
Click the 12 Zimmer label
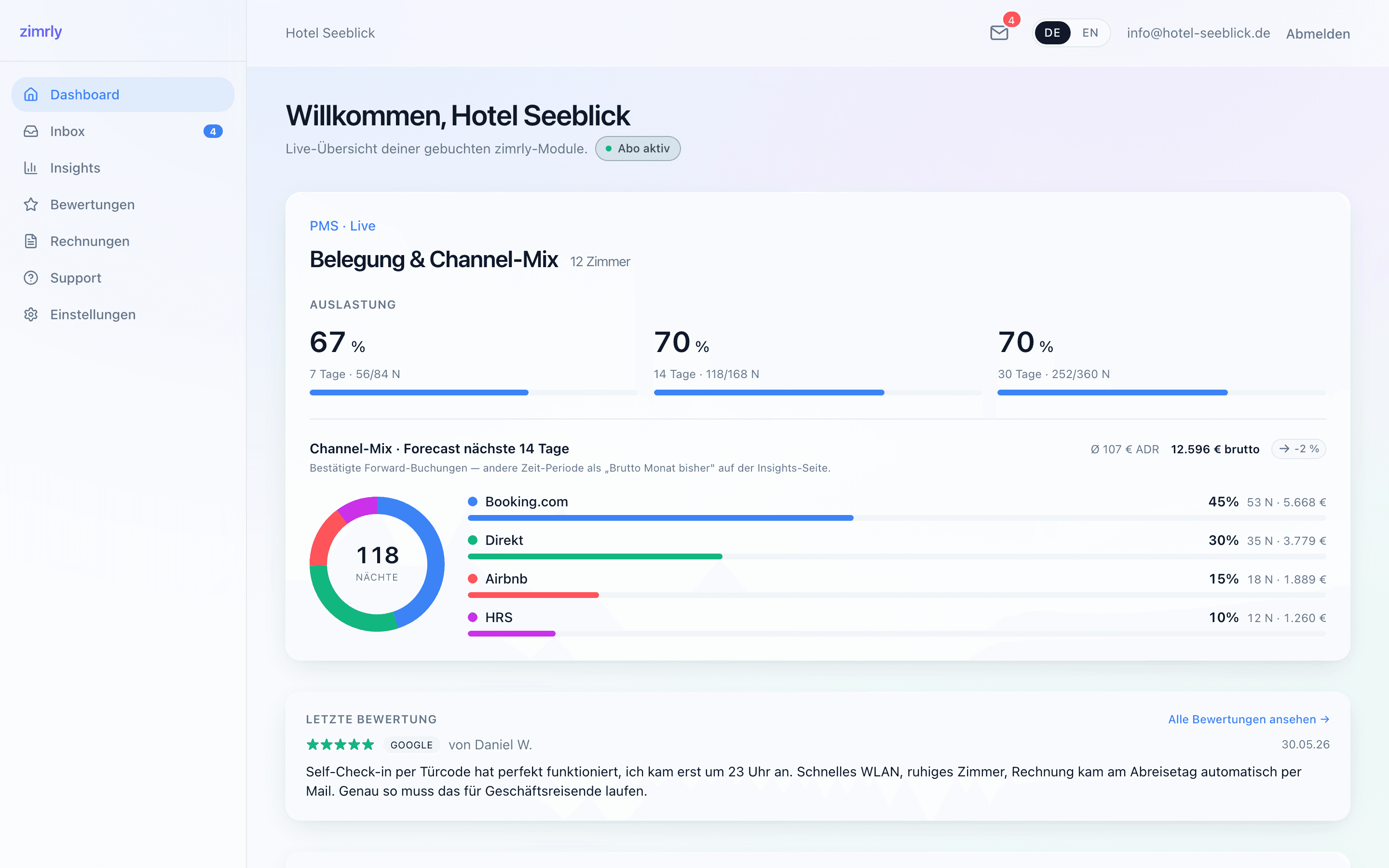600,262
